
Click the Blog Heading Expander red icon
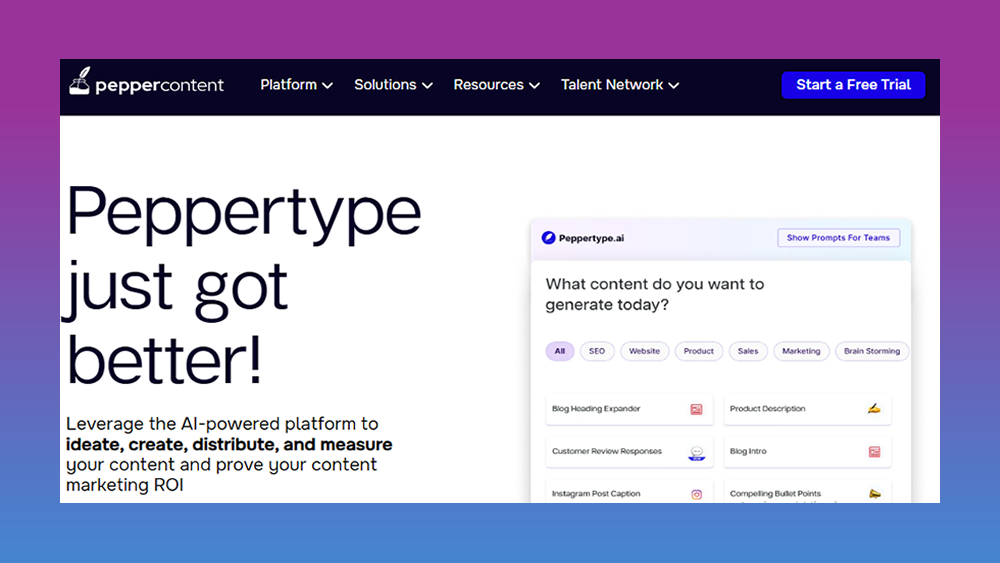point(696,409)
